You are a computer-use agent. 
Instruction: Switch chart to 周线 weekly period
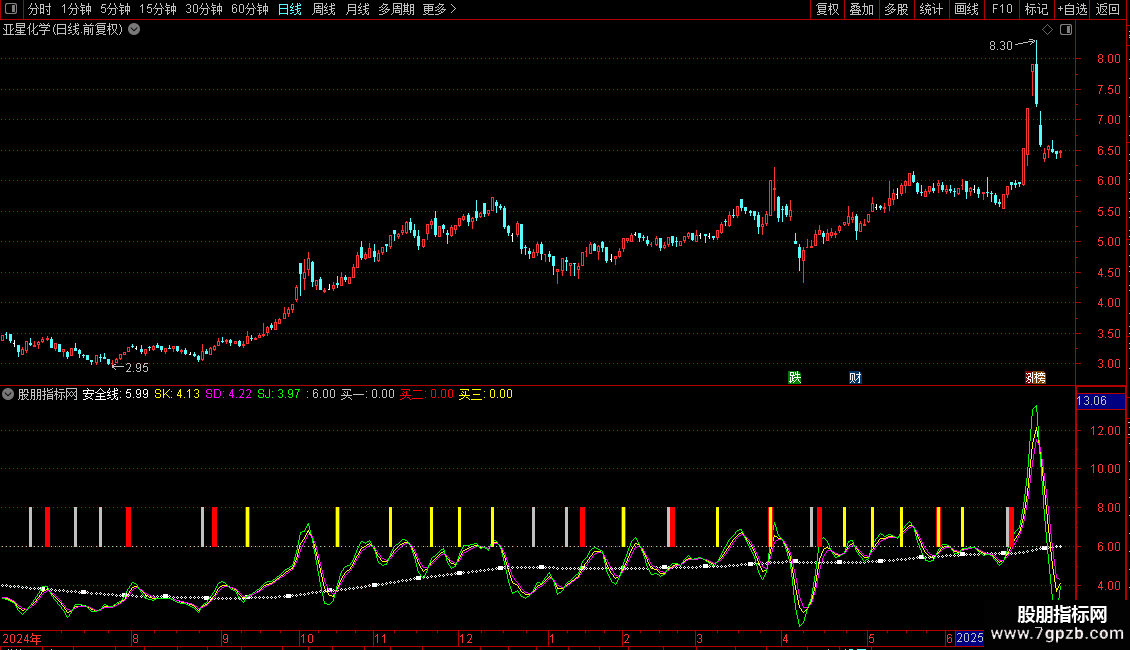324,9
